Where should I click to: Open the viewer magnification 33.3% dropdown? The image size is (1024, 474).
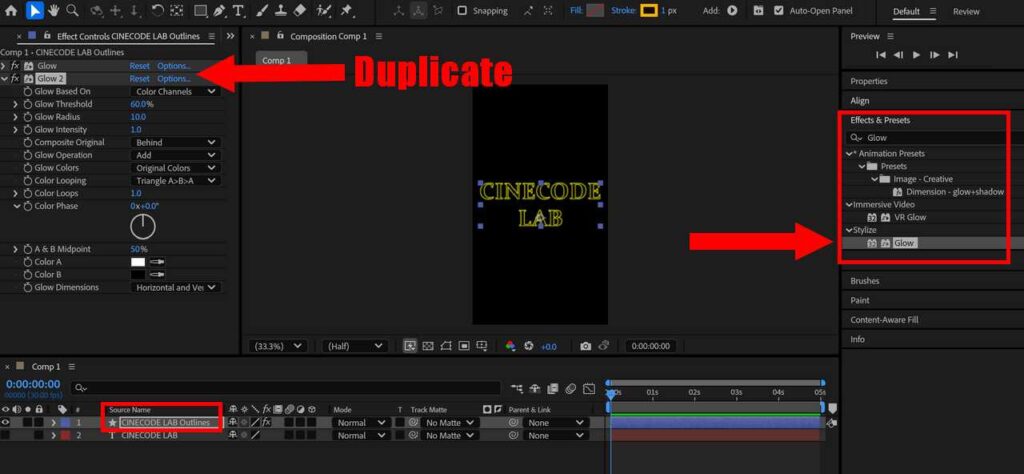(x=278, y=346)
